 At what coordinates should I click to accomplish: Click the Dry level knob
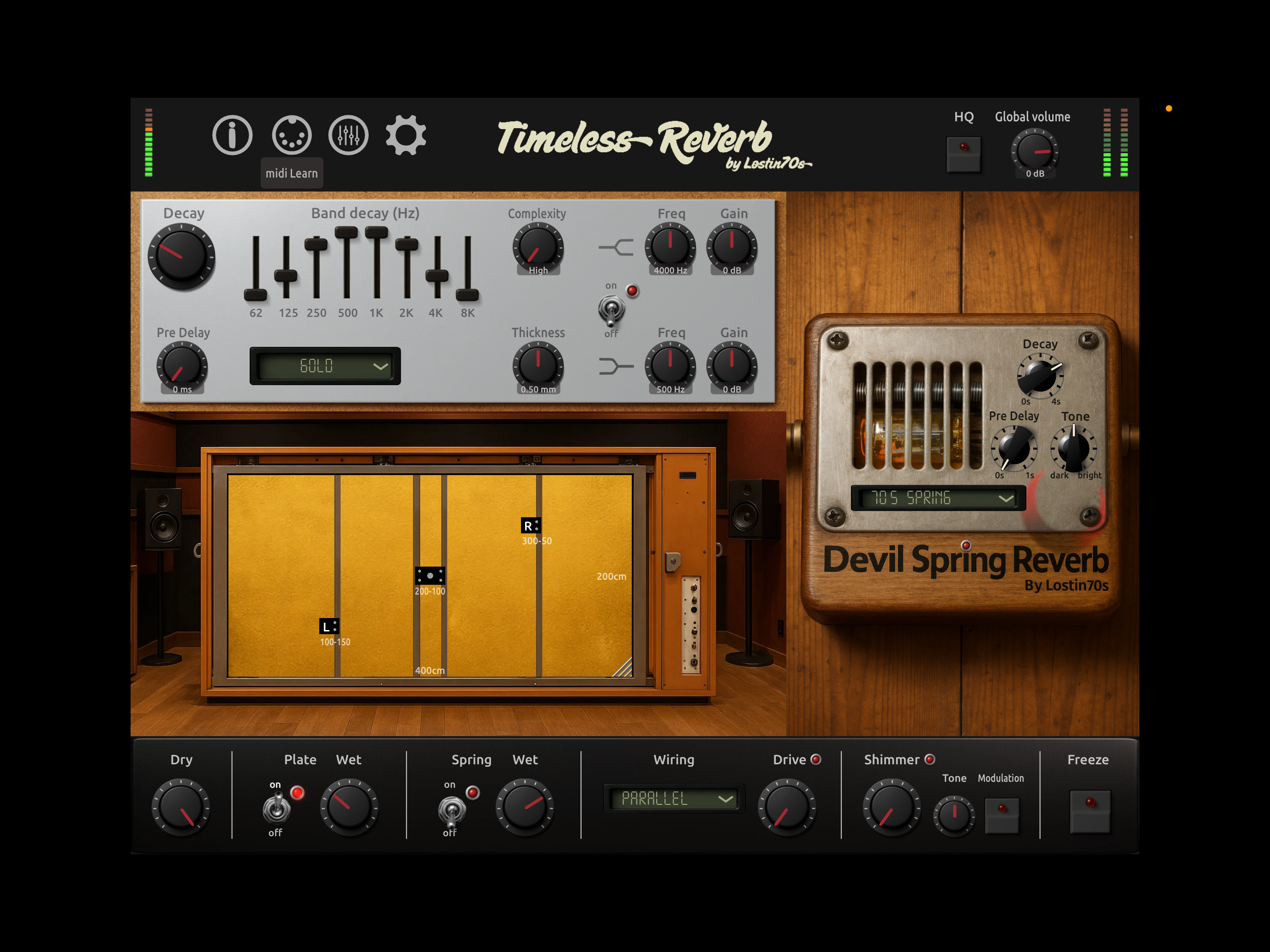[181, 807]
